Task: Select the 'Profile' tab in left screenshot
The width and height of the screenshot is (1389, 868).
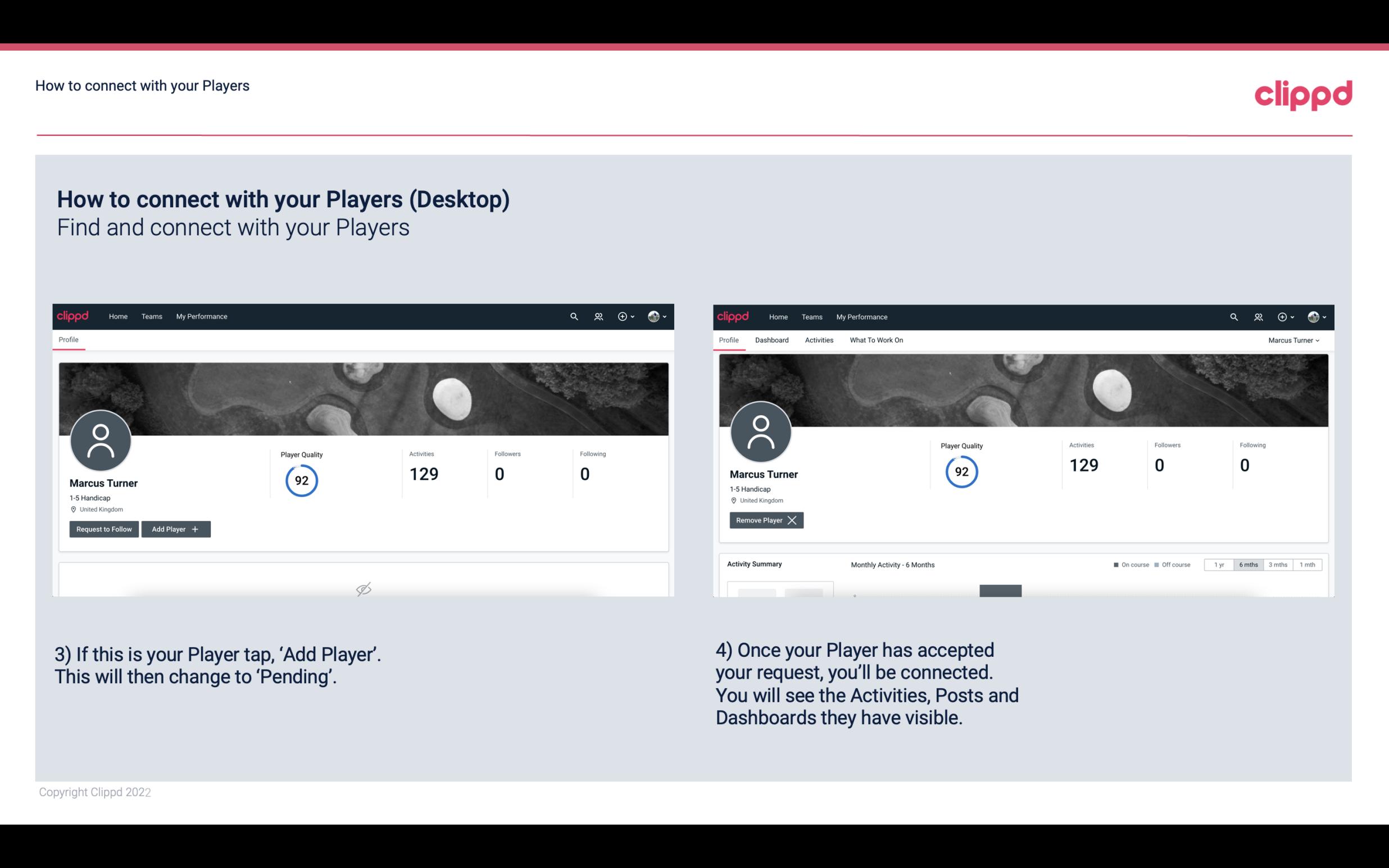Action: click(x=68, y=339)
